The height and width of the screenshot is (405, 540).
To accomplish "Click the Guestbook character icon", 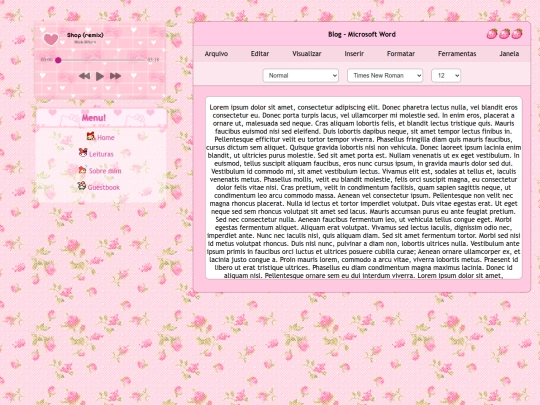I will (x=82, y=186).
